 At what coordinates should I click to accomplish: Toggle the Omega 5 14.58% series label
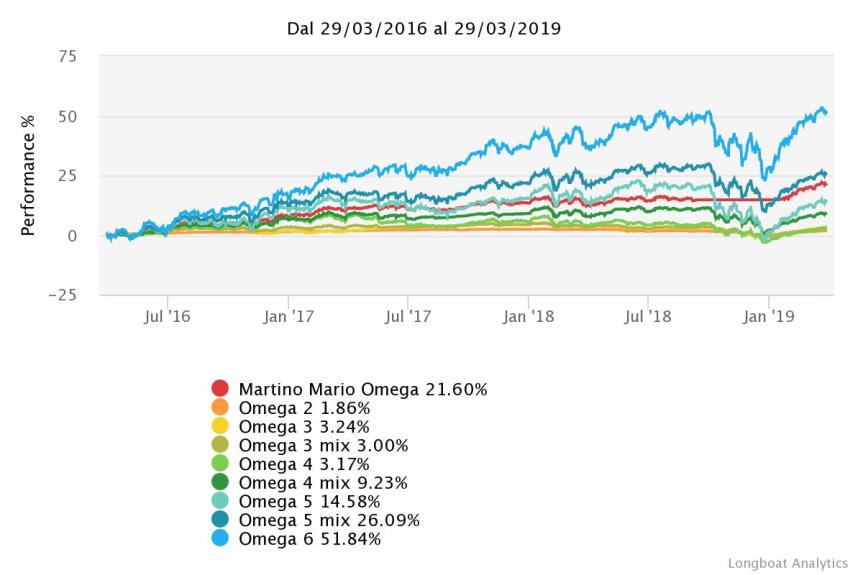[x=309, y=501]
